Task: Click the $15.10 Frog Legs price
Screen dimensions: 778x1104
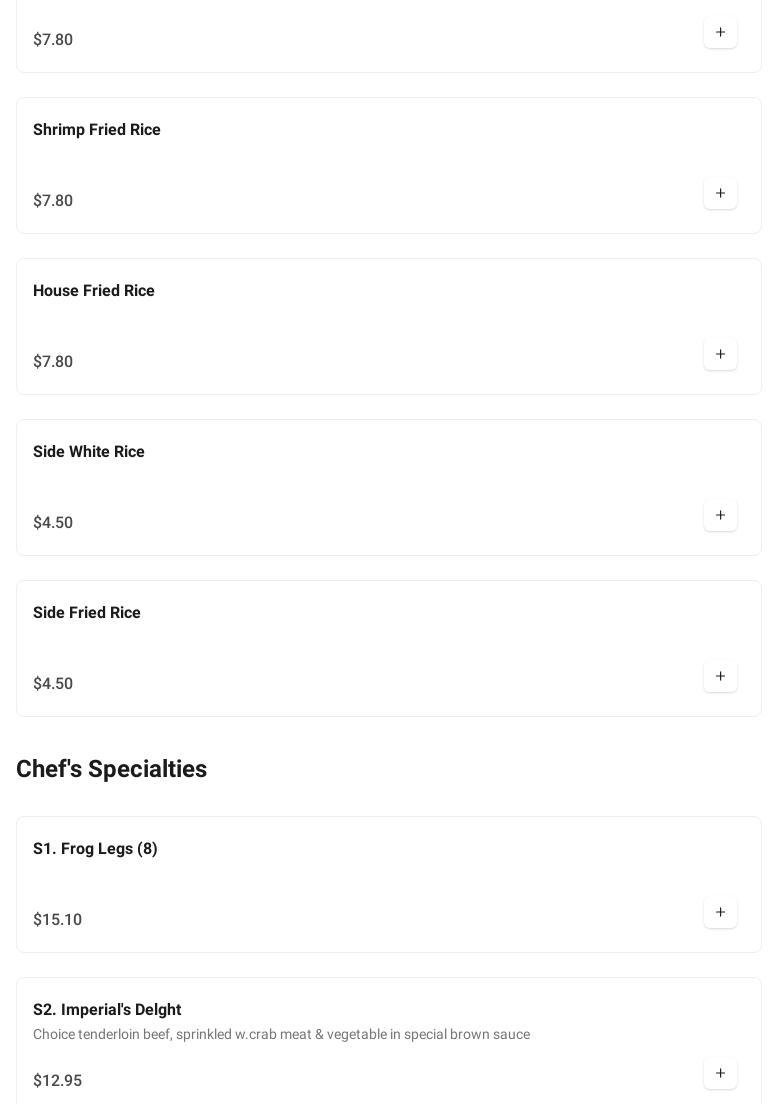Action: (58, 920)
